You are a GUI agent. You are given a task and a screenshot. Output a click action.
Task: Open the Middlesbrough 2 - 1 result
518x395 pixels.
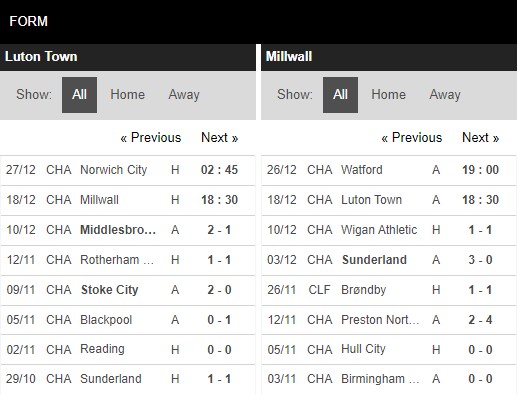pos(219,230)
